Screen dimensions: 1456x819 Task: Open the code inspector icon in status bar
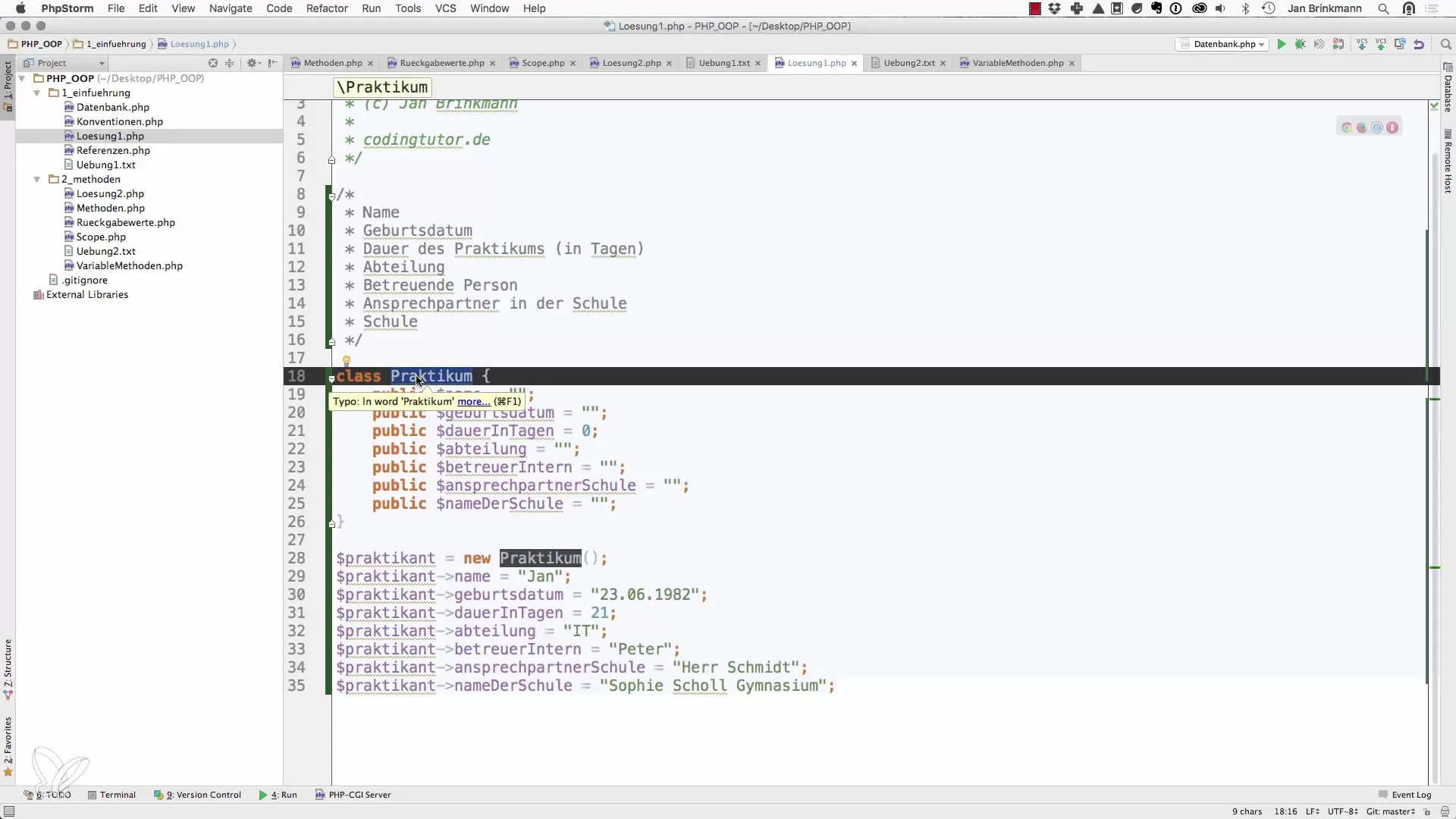pos(1445,811)
